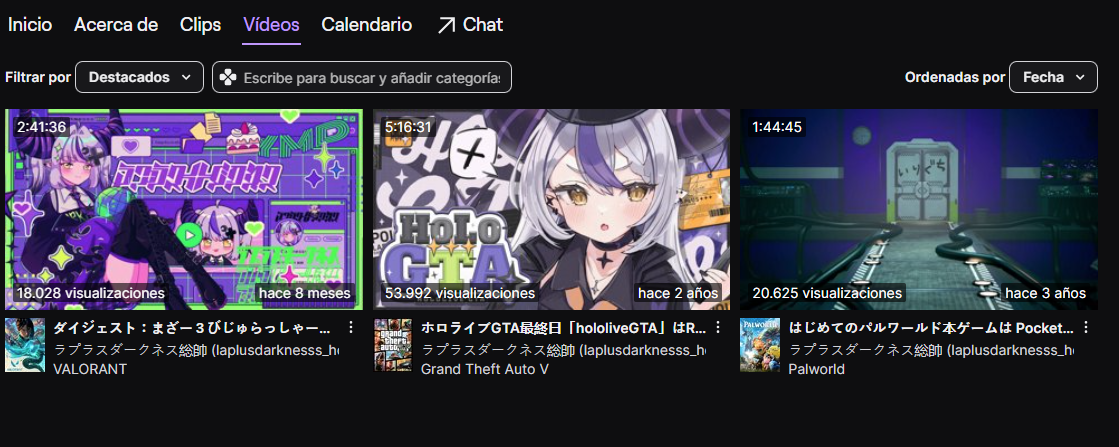Image resolution: width=1119 pixels, height=447 pixels.
Task: Click channel name under the VALORANT video
Action: click(x=196, y=350)
